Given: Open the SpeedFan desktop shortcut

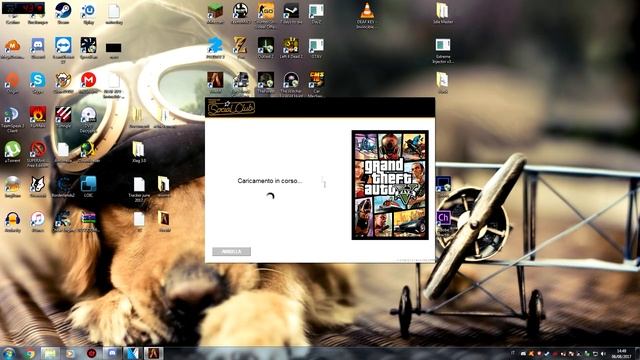Looking at the screenshot, I should (x=89, y=48).
